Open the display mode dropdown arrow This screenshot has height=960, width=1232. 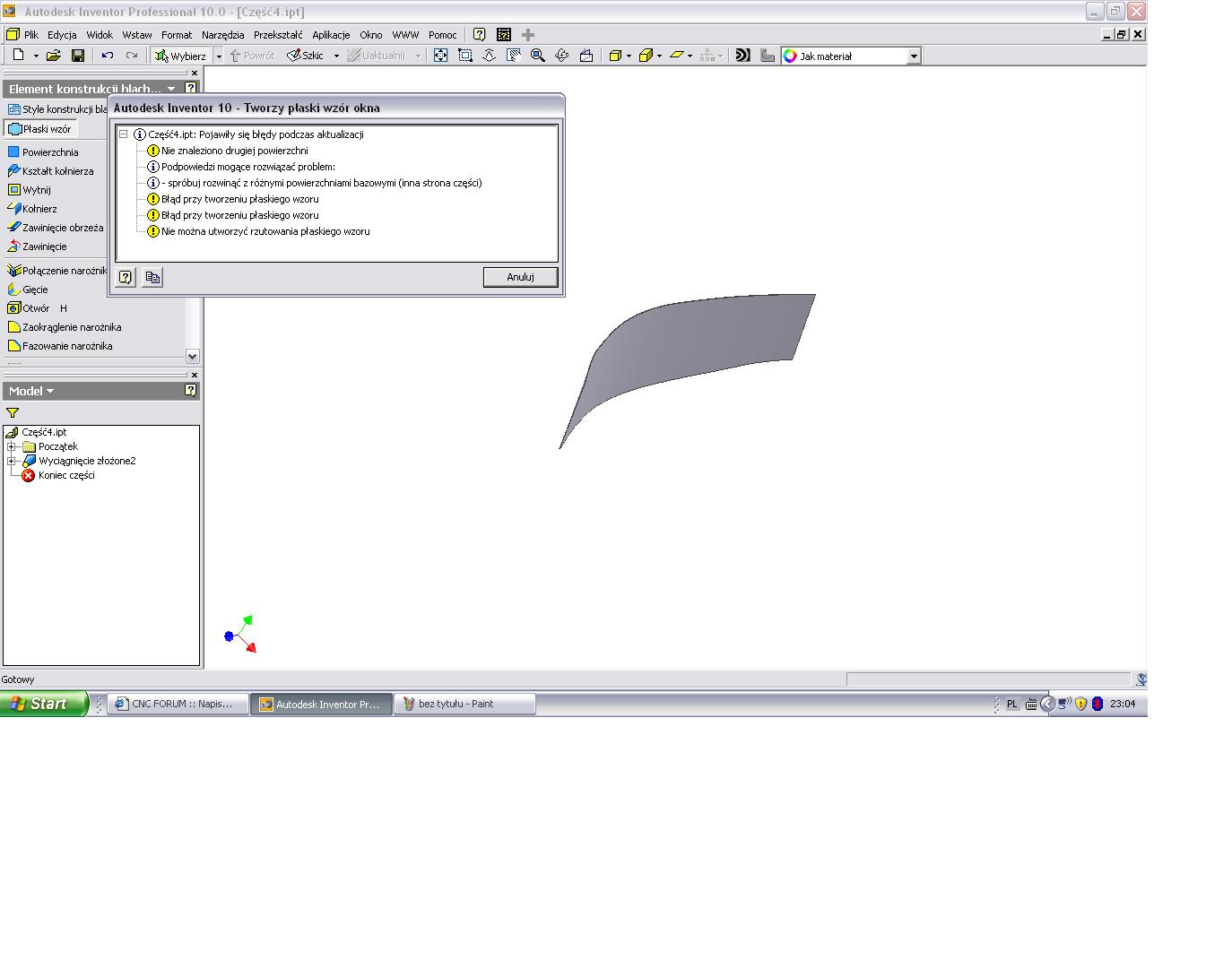click(x=629, y=56)
